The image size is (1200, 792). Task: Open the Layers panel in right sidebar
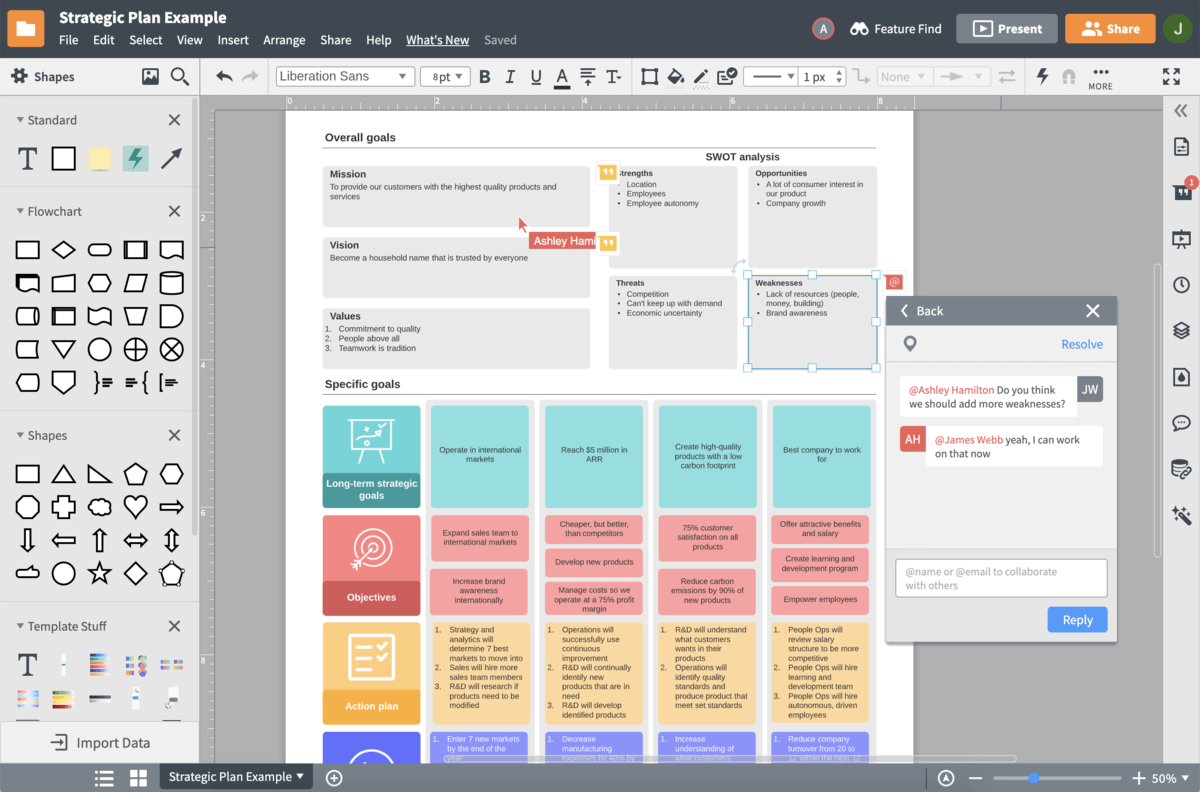[1181, 330]
